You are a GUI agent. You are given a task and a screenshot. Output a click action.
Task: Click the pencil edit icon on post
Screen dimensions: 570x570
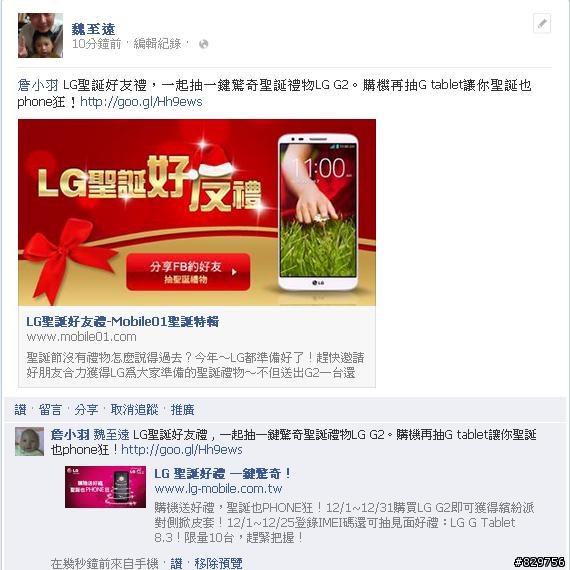click(542, 24)
